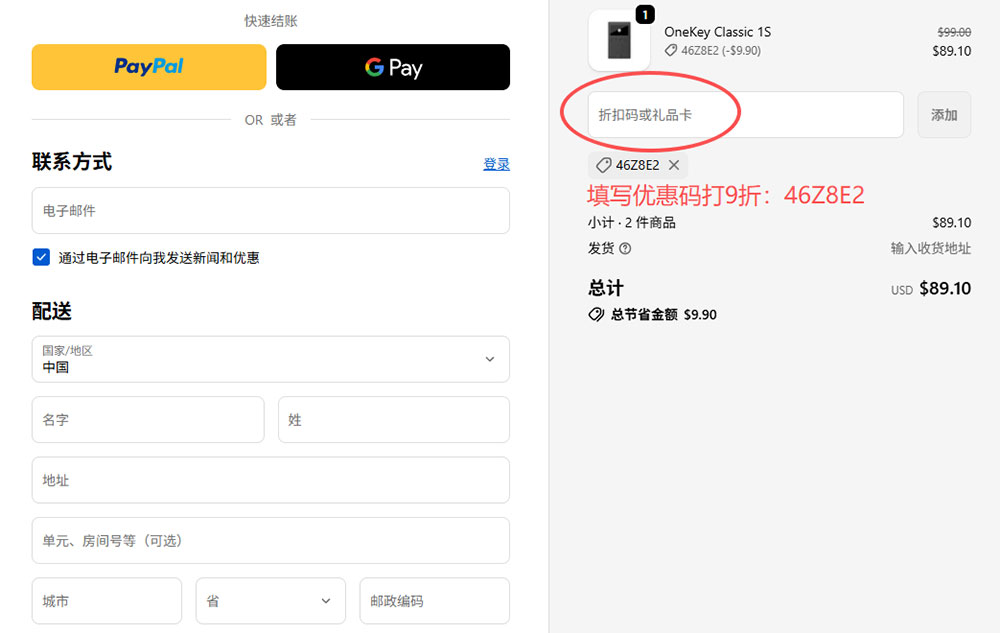
Task: Open the 登录 login link
Action: point(496,164)
